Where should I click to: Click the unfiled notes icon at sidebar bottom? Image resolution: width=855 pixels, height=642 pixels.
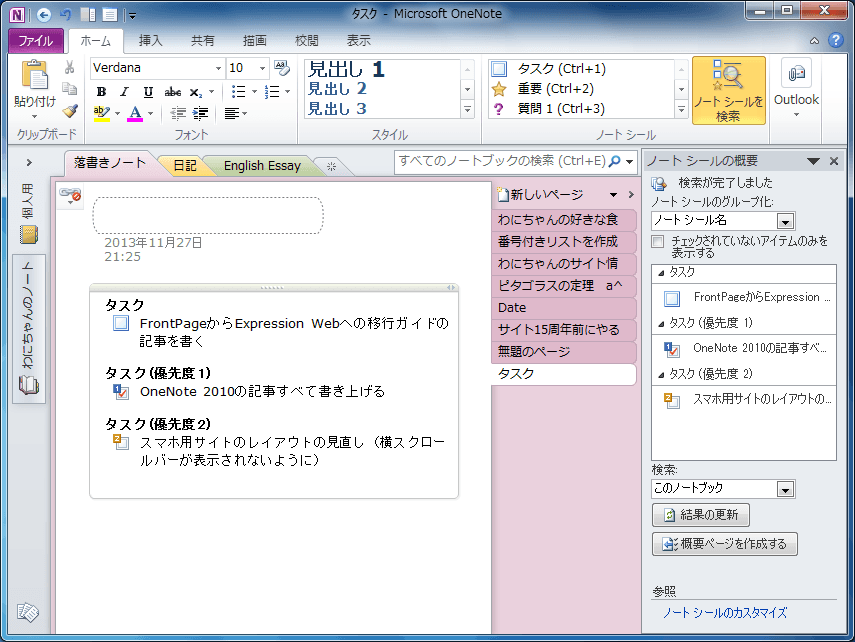pyautogui.click(x=27, y=612)
